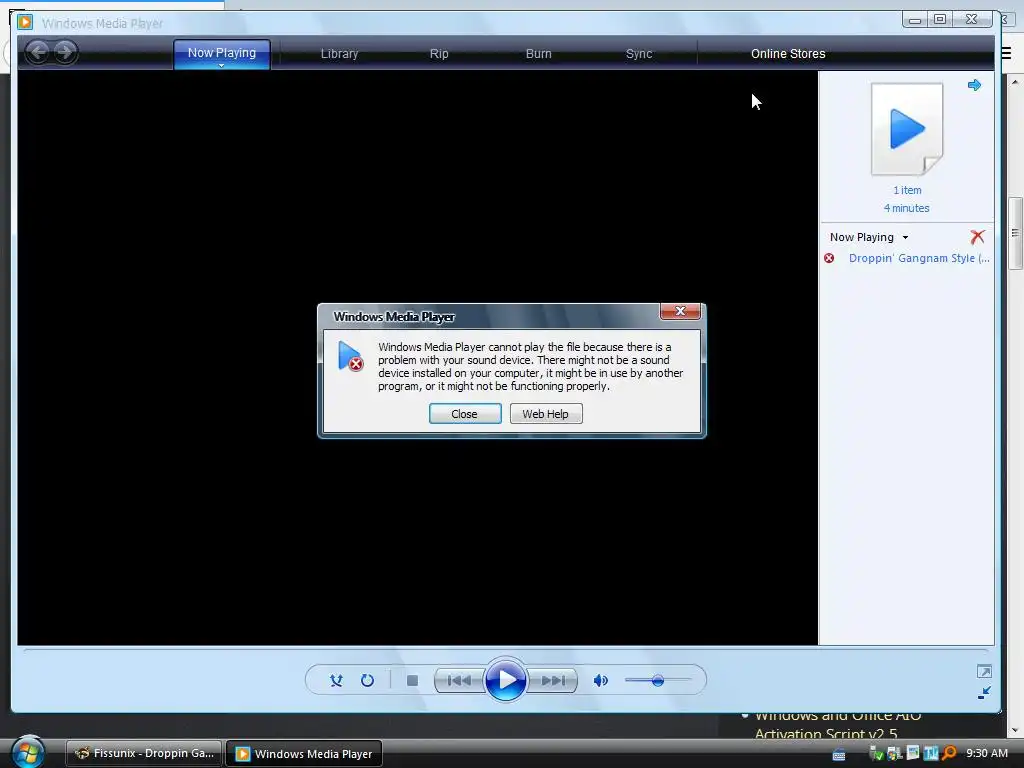
Task: Close the error dialog with Close button
Action: [465, 413]
